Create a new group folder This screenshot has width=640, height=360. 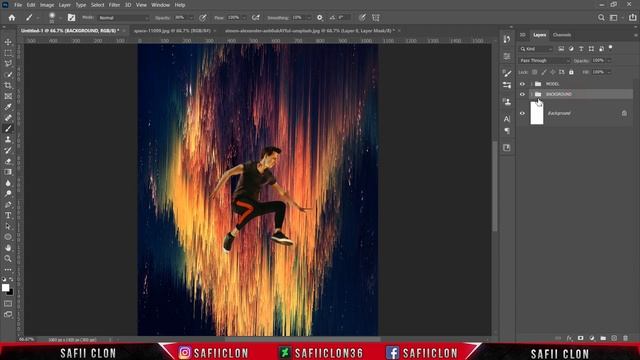[603, 338]
